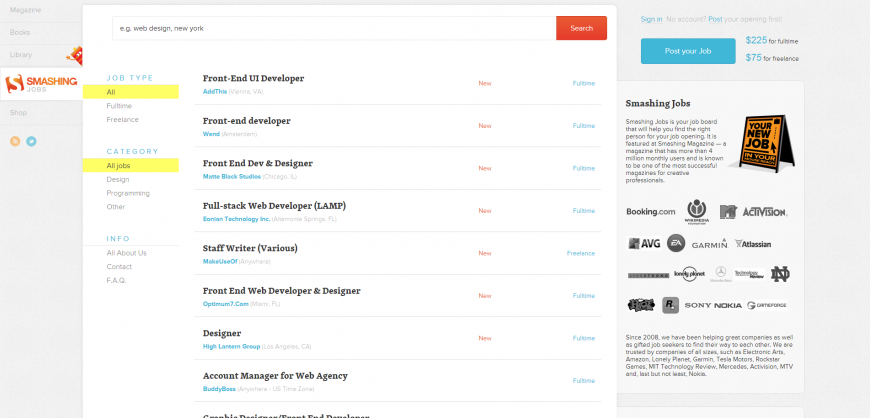The width and height of the screenshot is (870, 418).
Task: Click the Rockstar Games R logo
Action: pos(670,305)
